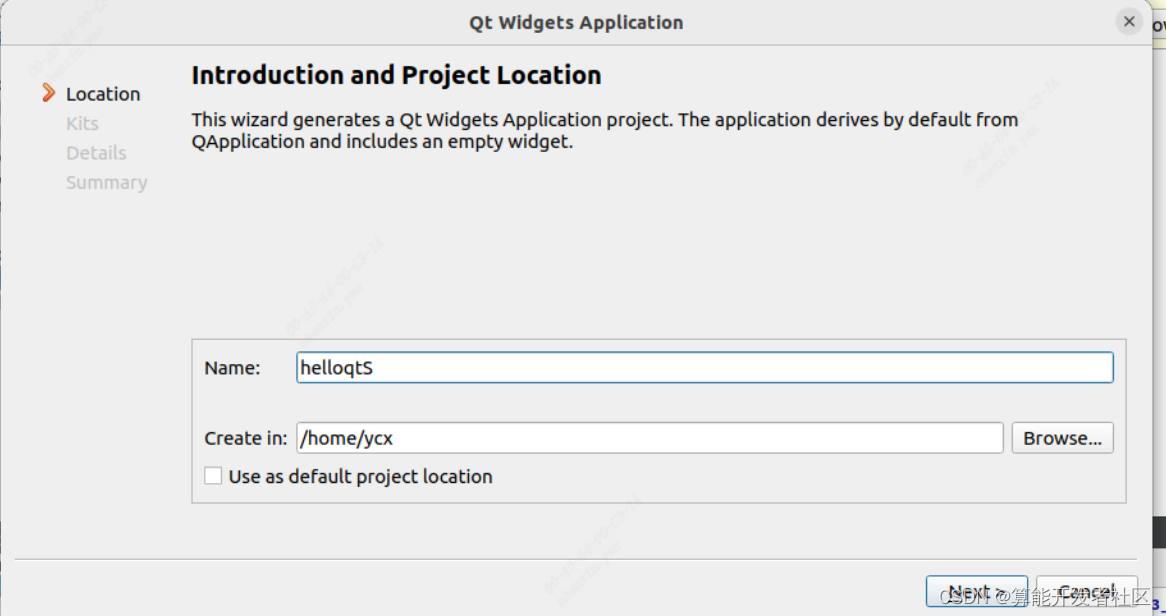Click into the Create in path field
Screen dimensions: 1166x616
coord(650,438)
